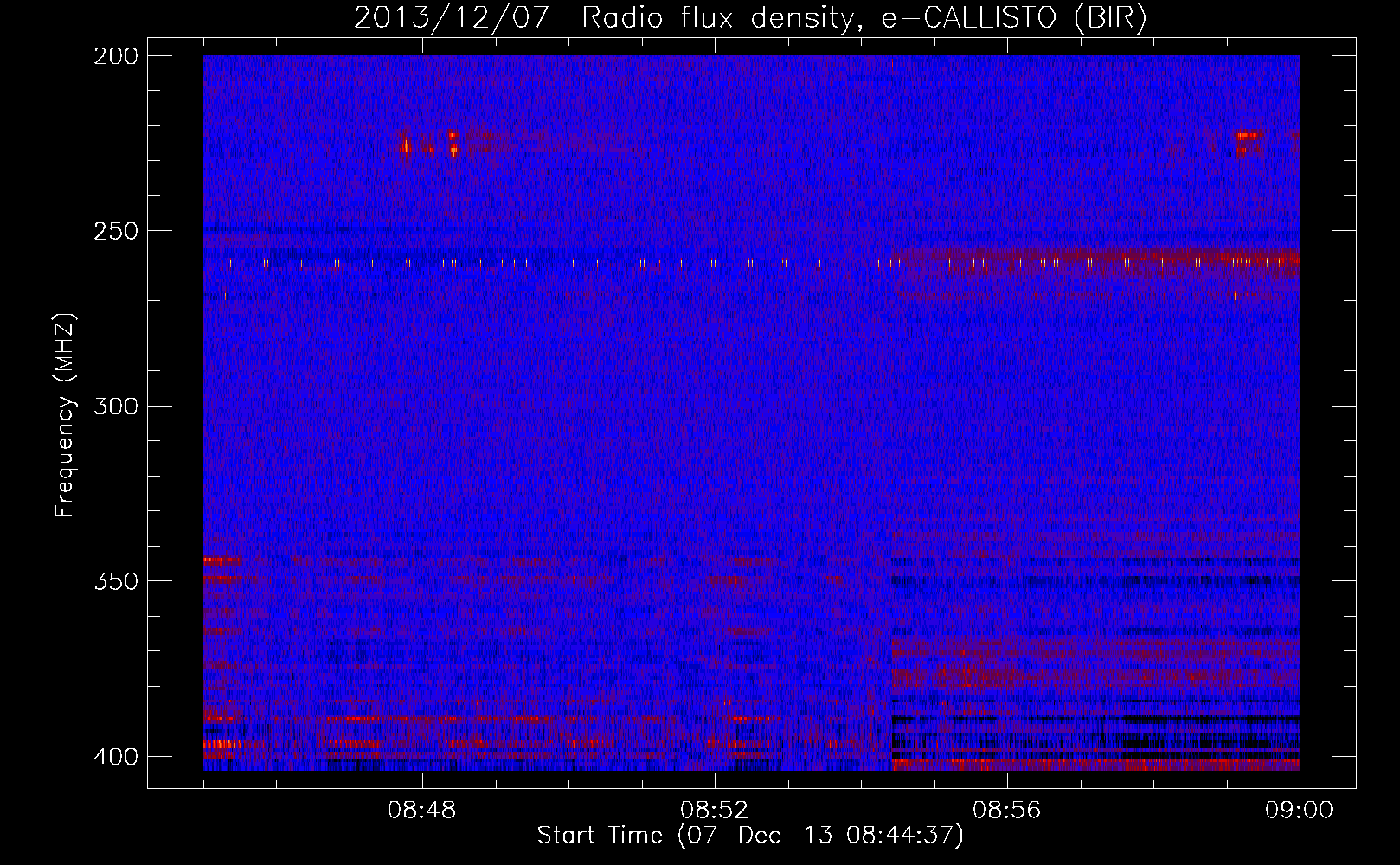Click the plot title '2013/12/07 Radio flux density, e-CALLISTO (BIR)'
1400x865 pixels.
pos(751,18)
